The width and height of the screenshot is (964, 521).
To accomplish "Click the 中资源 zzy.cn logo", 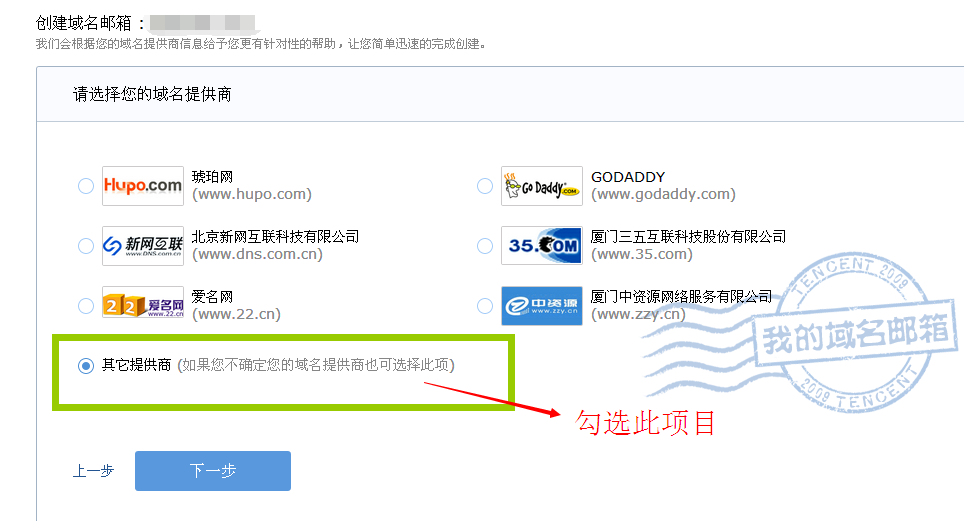I will point(542,306).
